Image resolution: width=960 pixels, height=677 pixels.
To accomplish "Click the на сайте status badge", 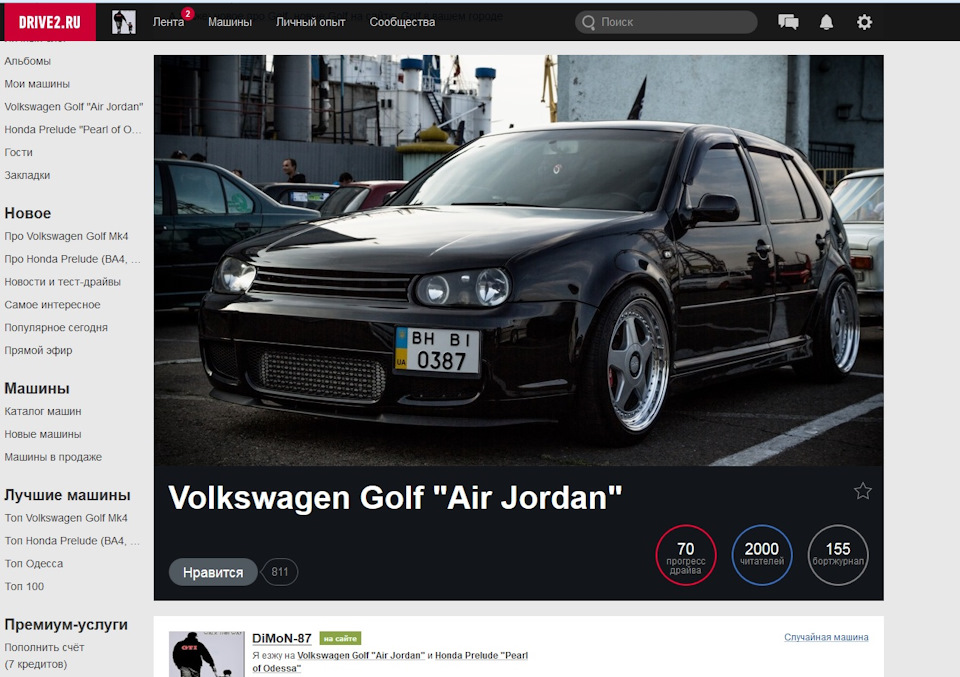I will (x=340, y=638).
